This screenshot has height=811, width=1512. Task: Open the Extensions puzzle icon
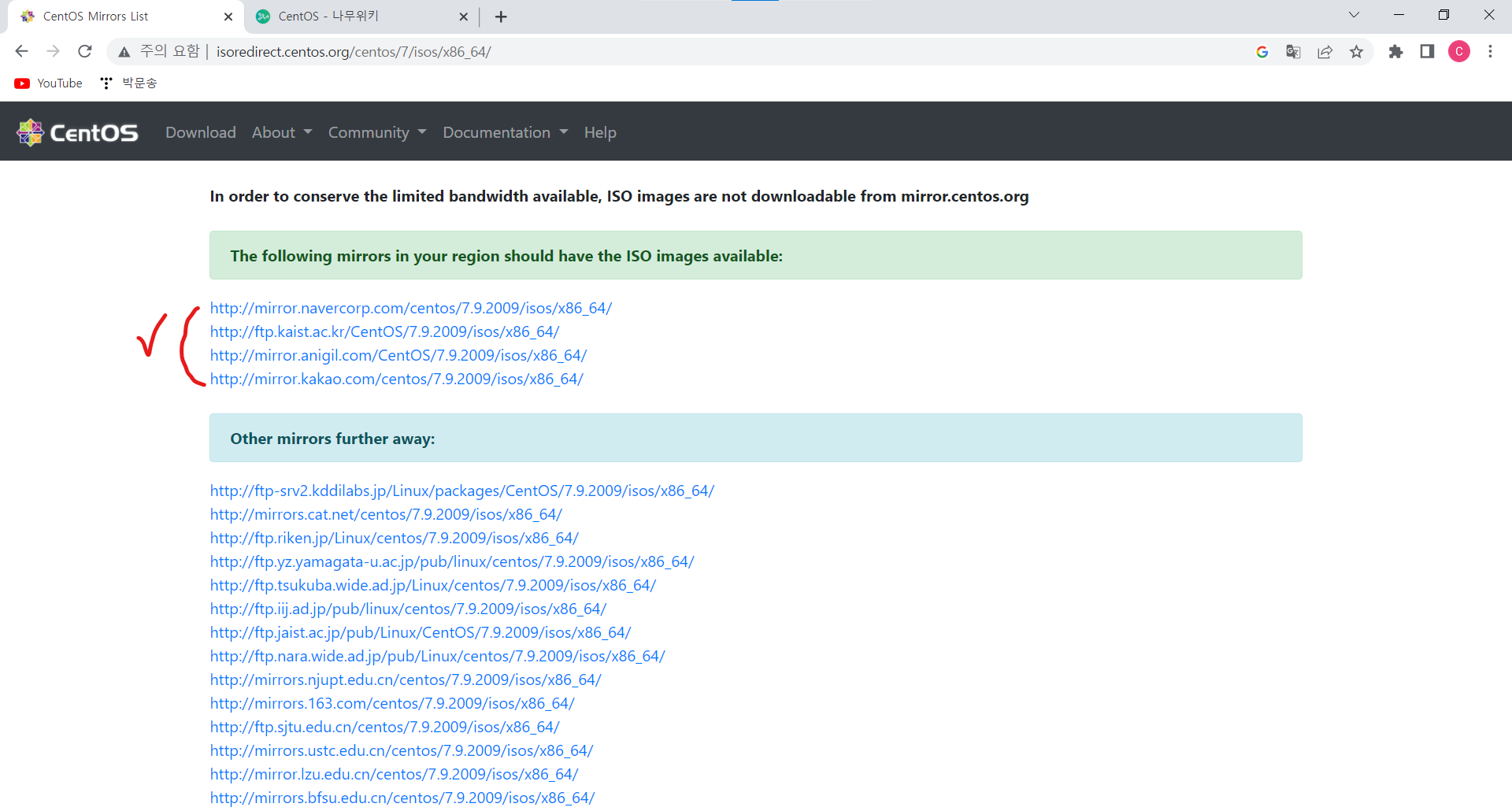coord(1395,52)
